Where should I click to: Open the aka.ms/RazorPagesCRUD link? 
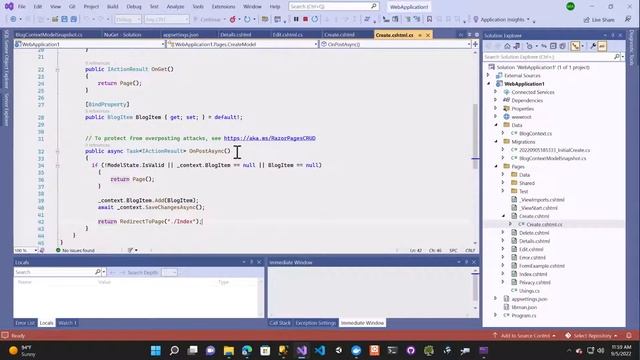(269, 138)
